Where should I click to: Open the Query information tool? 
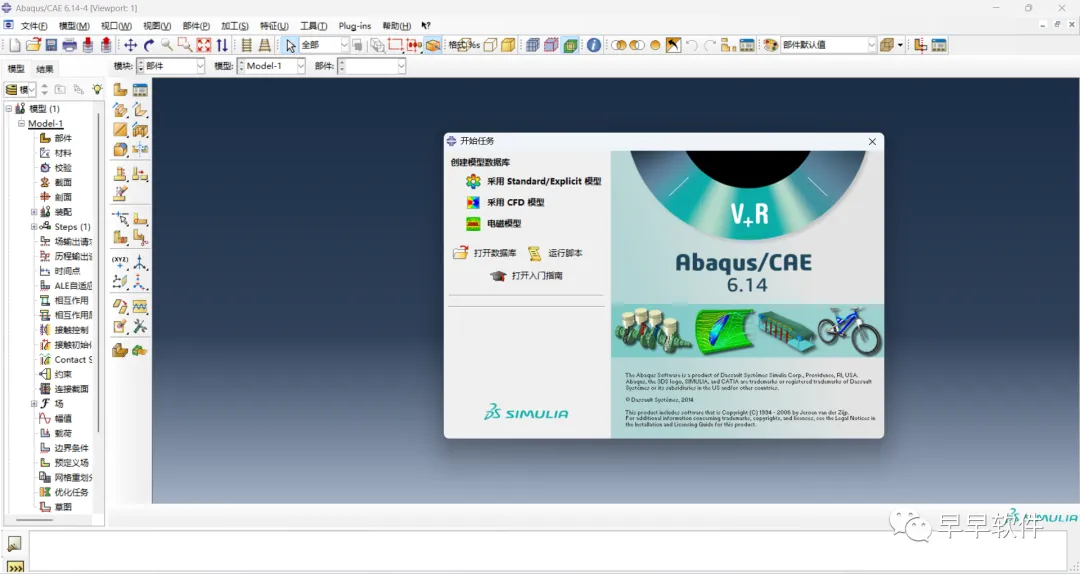click(x=594, y=45)
